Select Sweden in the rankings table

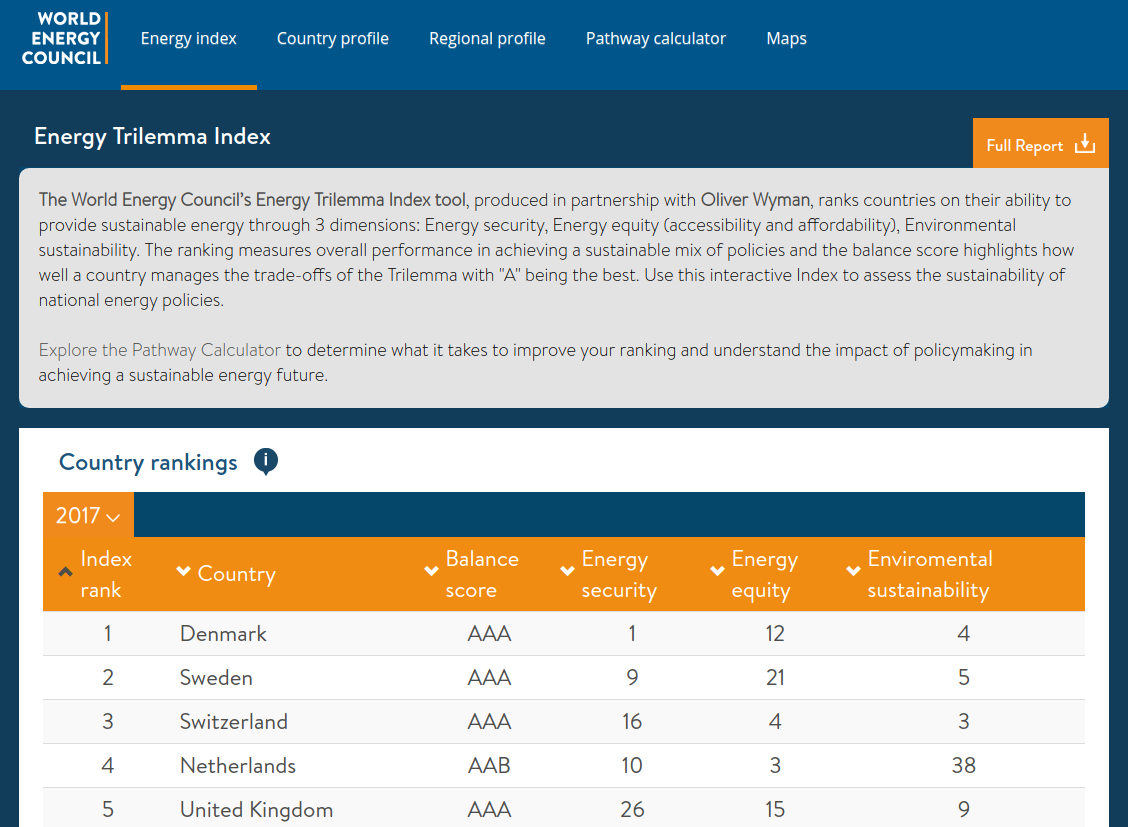(x=216, y=677)
